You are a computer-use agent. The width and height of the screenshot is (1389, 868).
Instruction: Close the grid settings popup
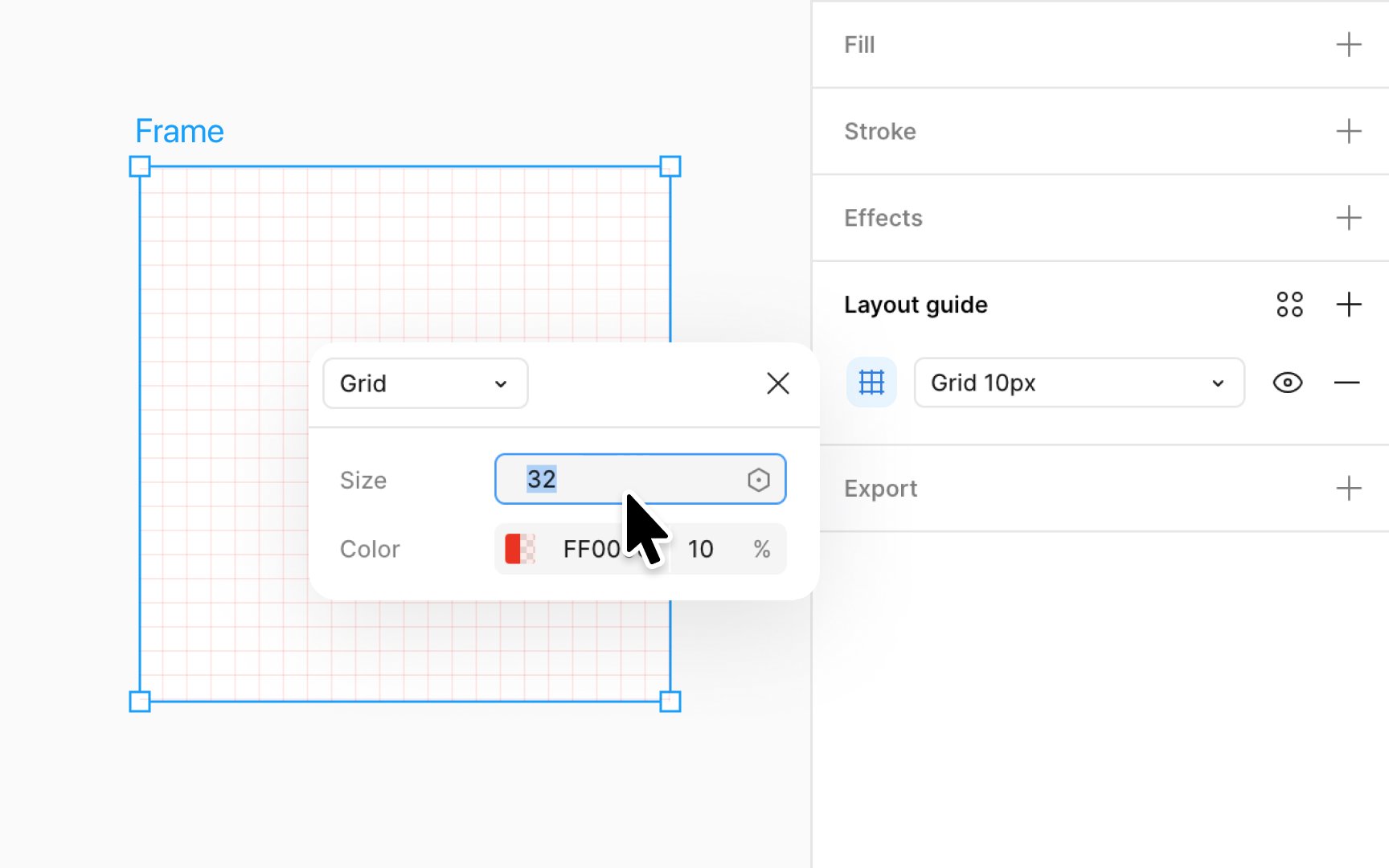pos(777,383)
